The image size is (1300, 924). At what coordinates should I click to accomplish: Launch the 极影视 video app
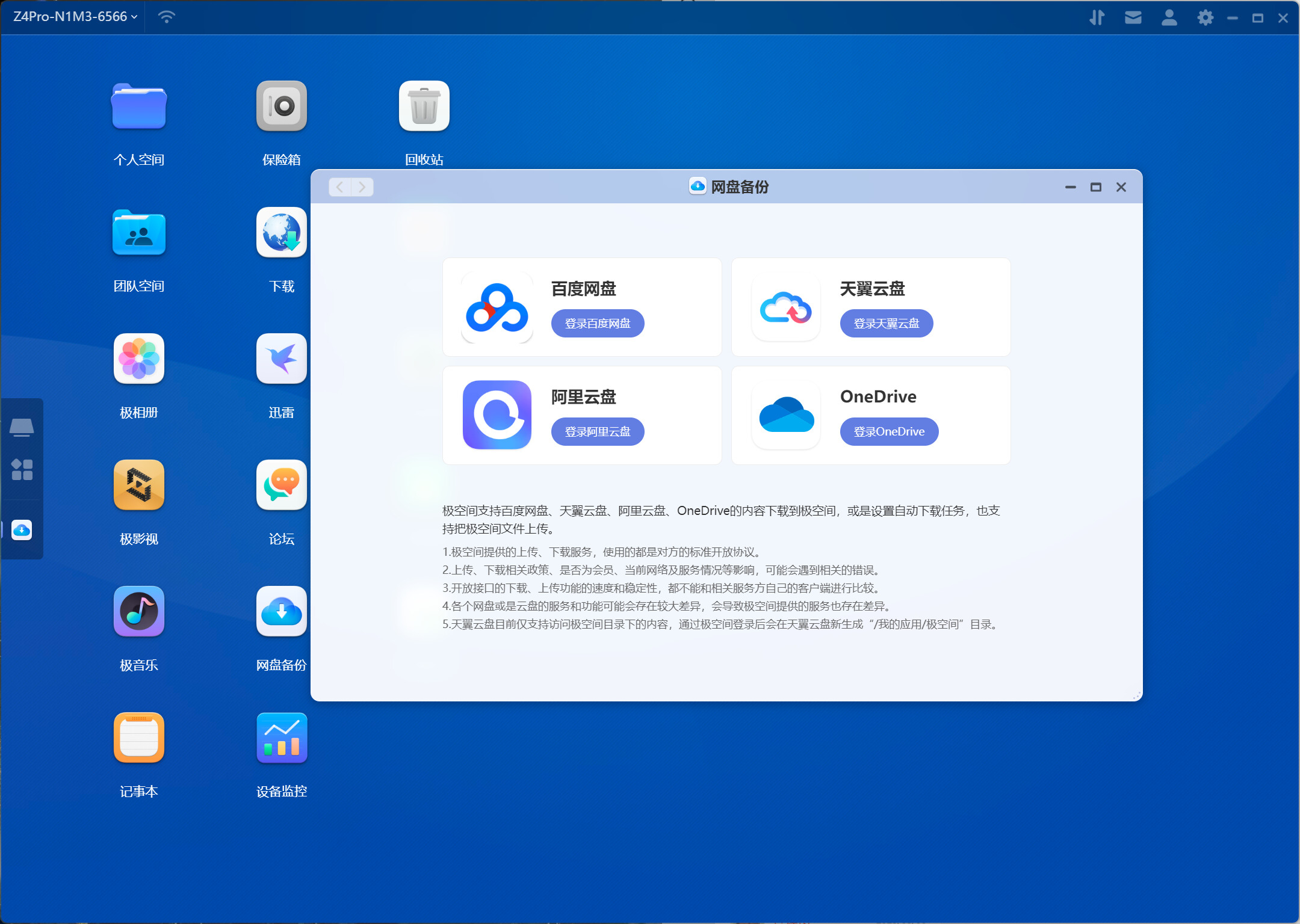(x=138, y=485)
